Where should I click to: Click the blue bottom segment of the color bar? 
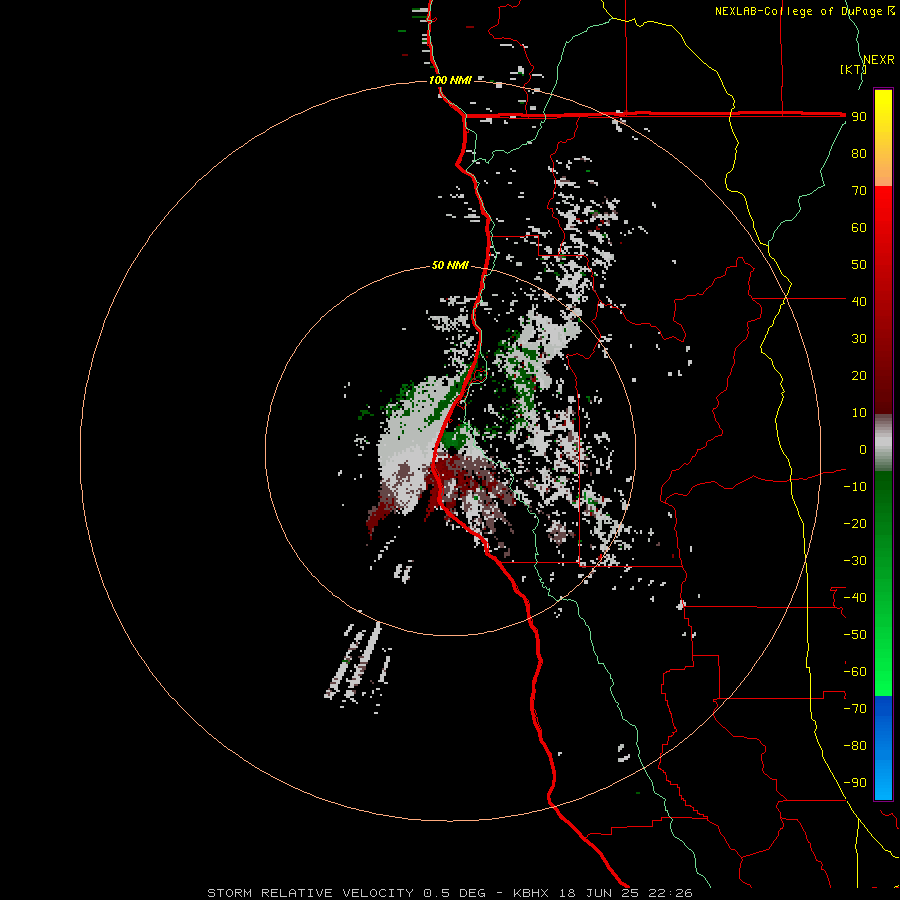[883, 748]
